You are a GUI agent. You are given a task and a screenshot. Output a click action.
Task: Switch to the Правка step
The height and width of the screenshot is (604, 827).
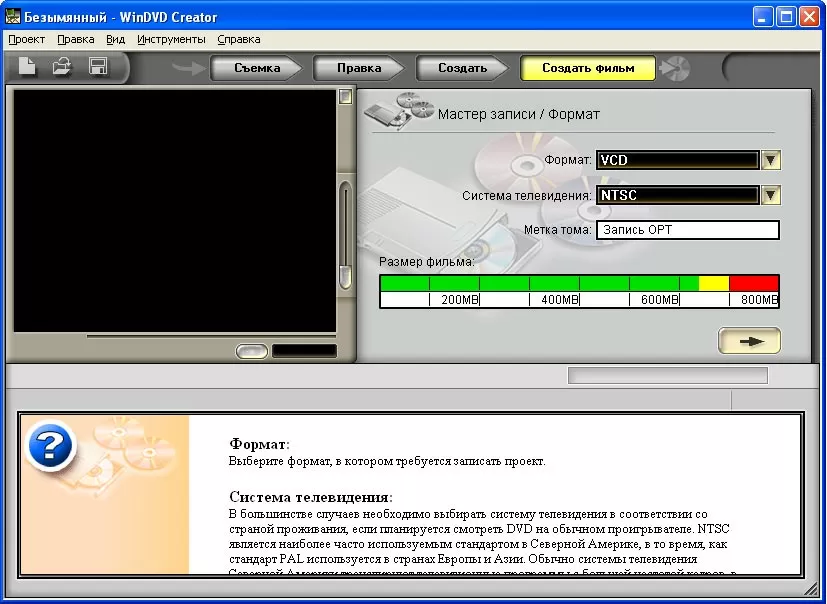359,68
